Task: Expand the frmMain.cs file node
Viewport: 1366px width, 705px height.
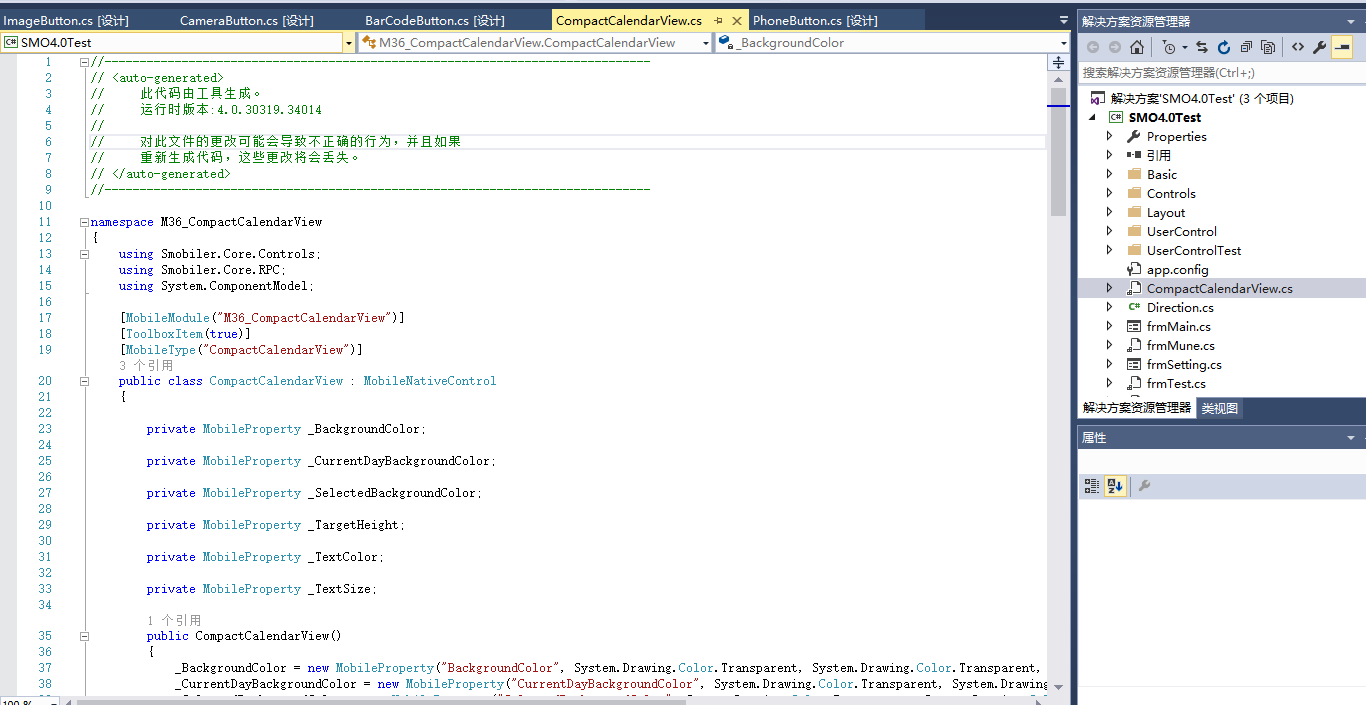Action: [1109, 327]
